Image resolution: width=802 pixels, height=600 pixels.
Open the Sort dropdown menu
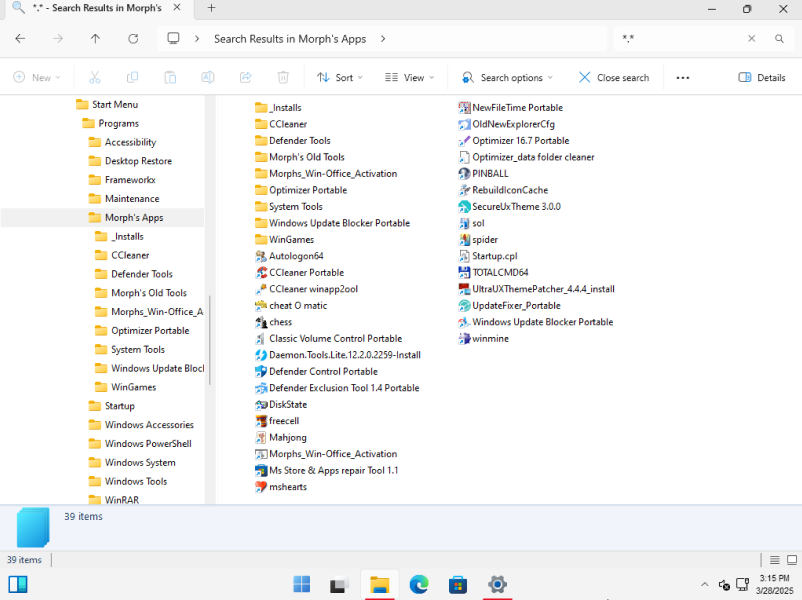point(340,78)
